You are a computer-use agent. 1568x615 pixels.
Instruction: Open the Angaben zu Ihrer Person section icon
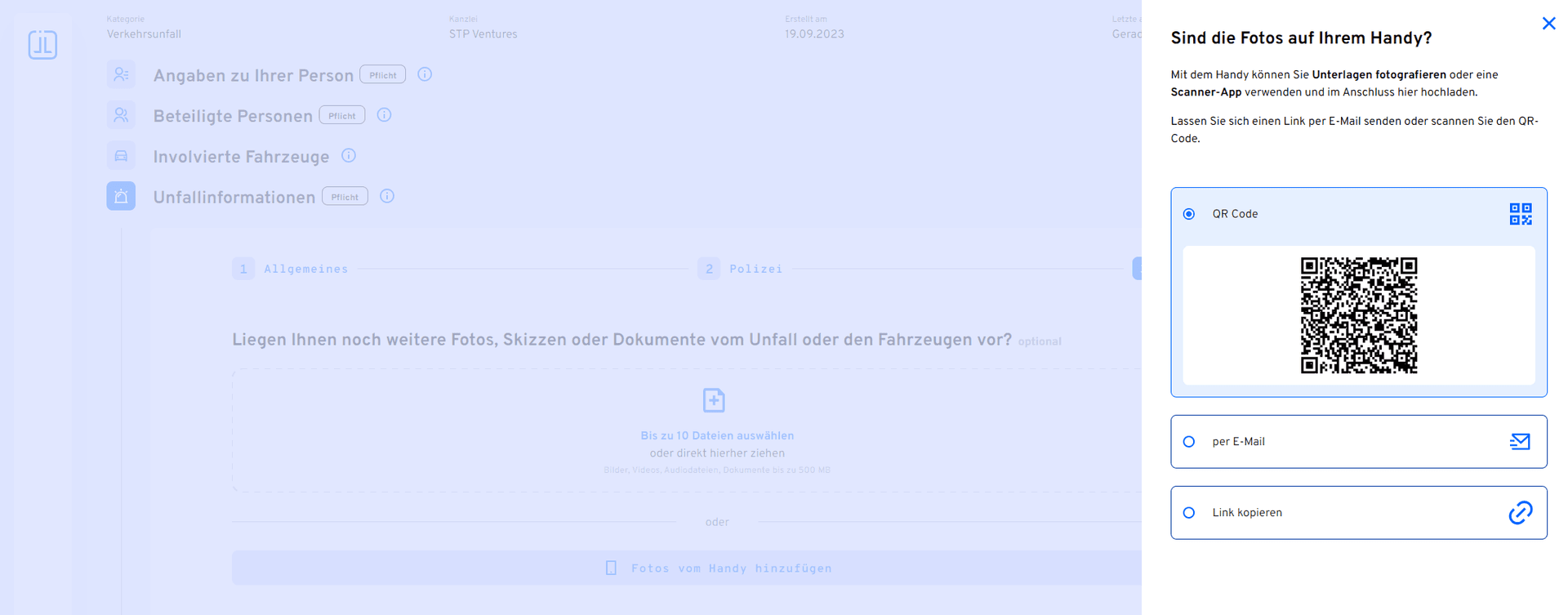pyautogui.click(x=121, y=74)
